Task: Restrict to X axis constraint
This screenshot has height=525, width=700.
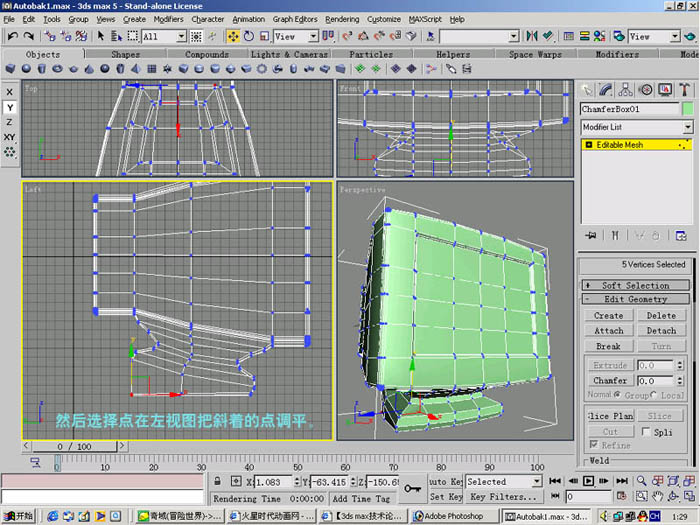Action: 9,92
